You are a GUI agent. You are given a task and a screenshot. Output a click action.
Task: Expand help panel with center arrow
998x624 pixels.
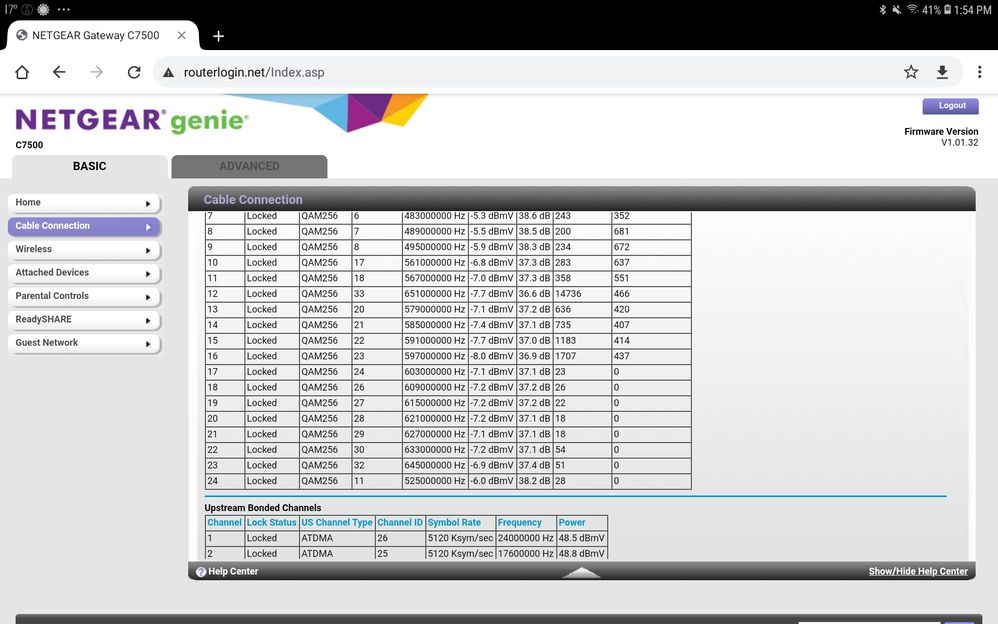click(581, 573)
